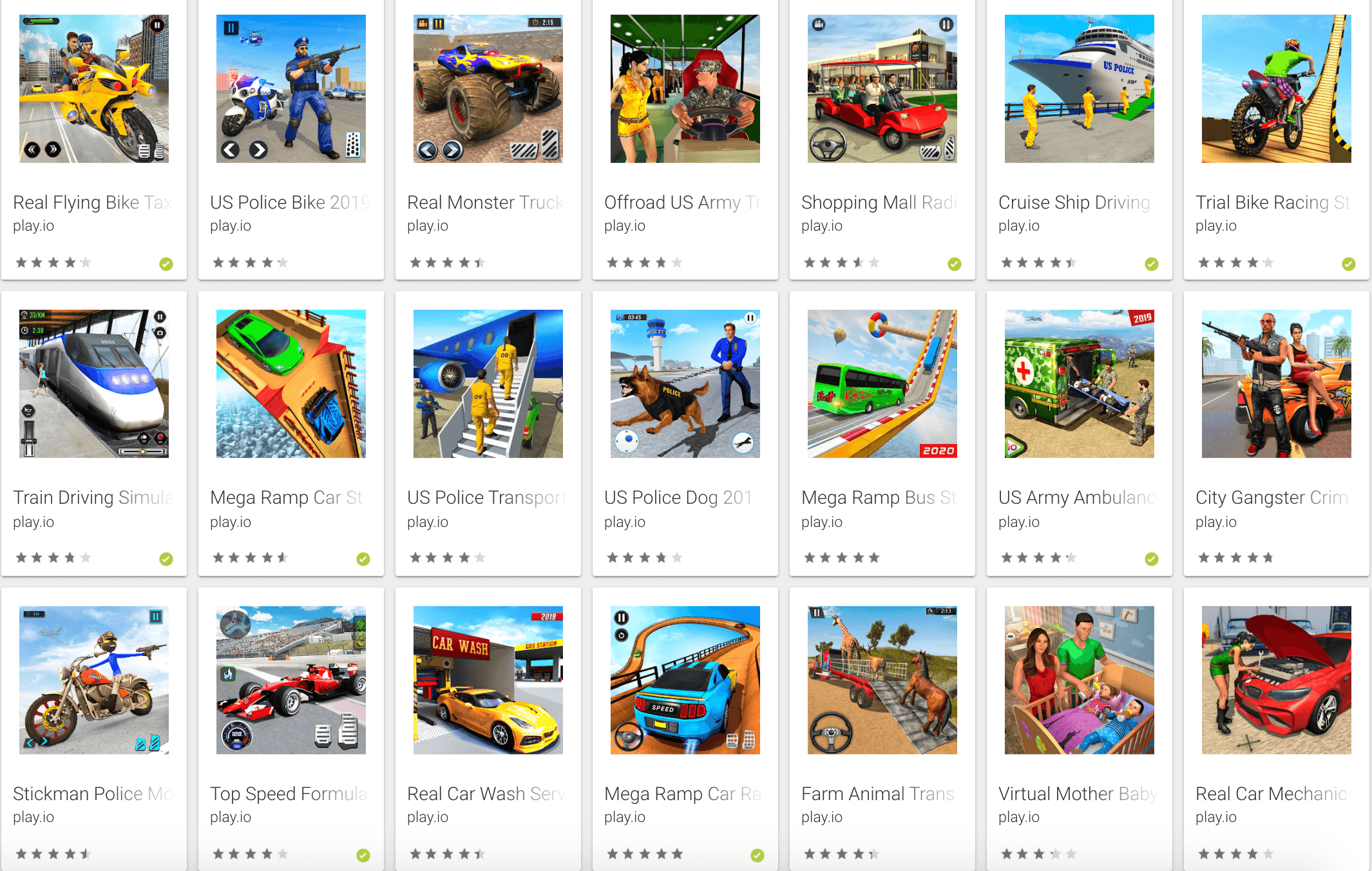Click the verified check on Top Speed Formula card
This screenshot has width=1372, height=871.
[363, 855]
